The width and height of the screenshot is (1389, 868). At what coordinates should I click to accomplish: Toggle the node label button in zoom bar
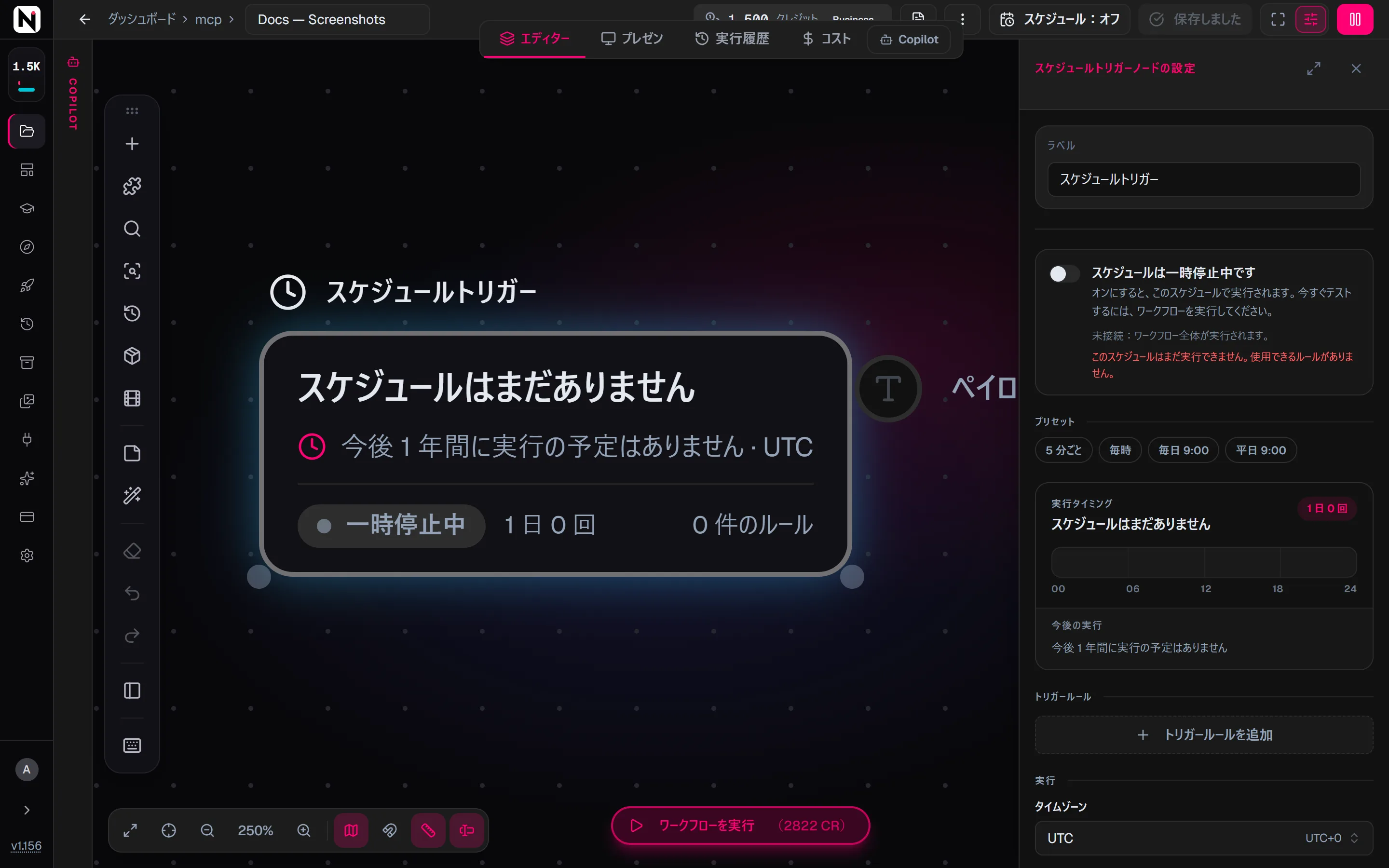pyautogui.click(x=467, y=830)
